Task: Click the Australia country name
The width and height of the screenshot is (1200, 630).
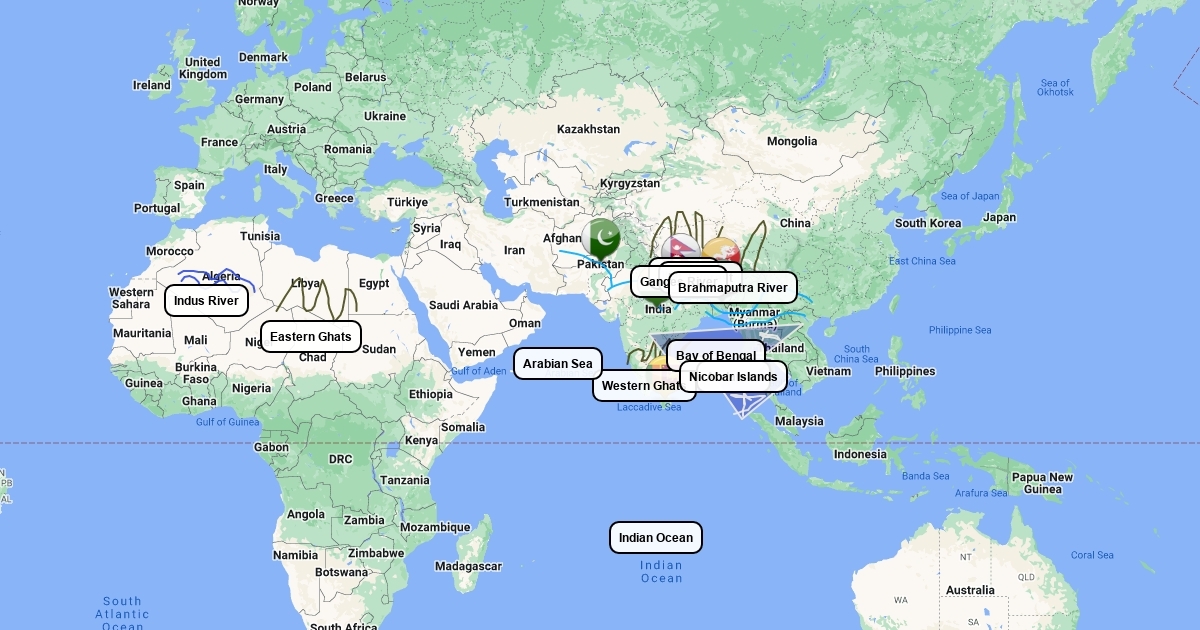Action: point(970,590)
